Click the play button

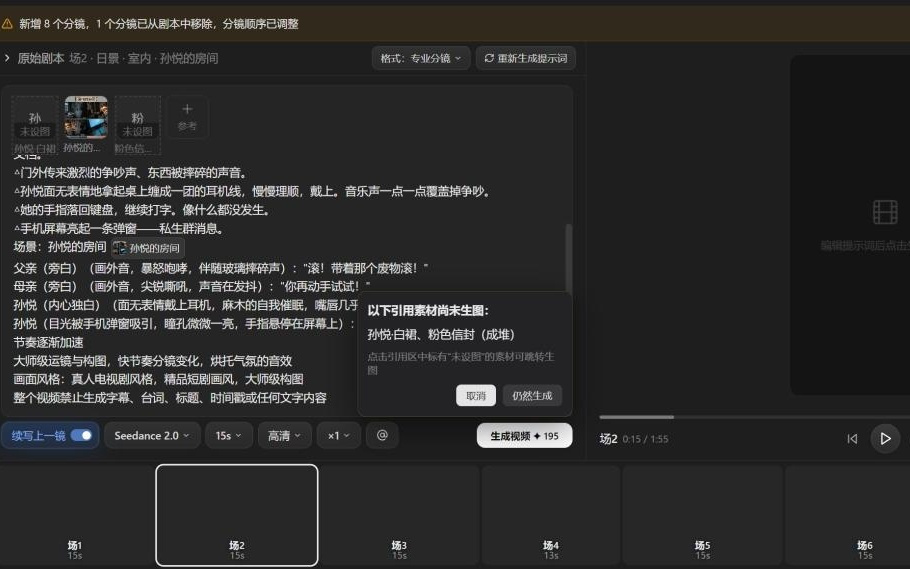click(x=885, y=438)
